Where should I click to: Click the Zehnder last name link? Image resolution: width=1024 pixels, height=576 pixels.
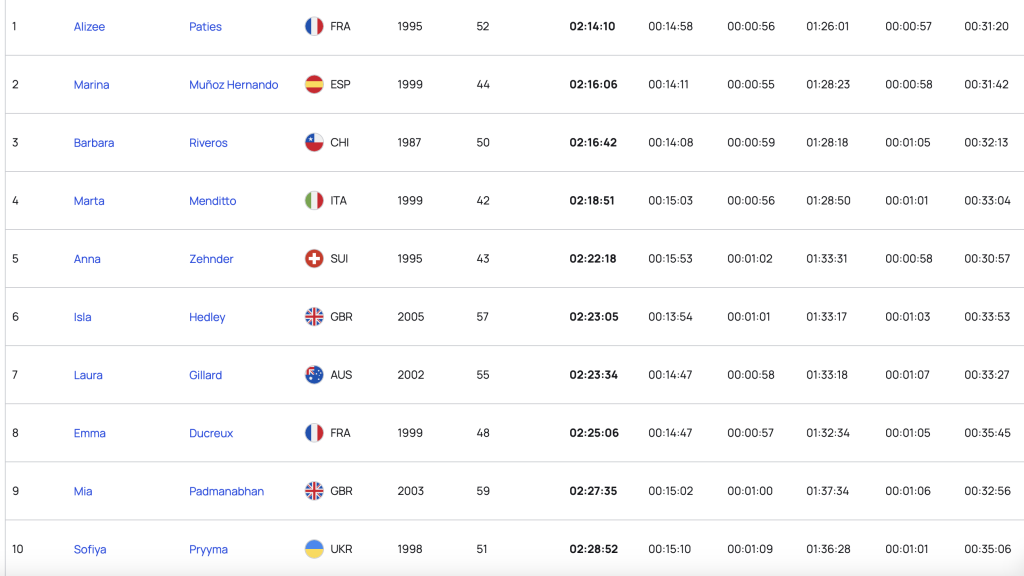(x=211, y=259)
